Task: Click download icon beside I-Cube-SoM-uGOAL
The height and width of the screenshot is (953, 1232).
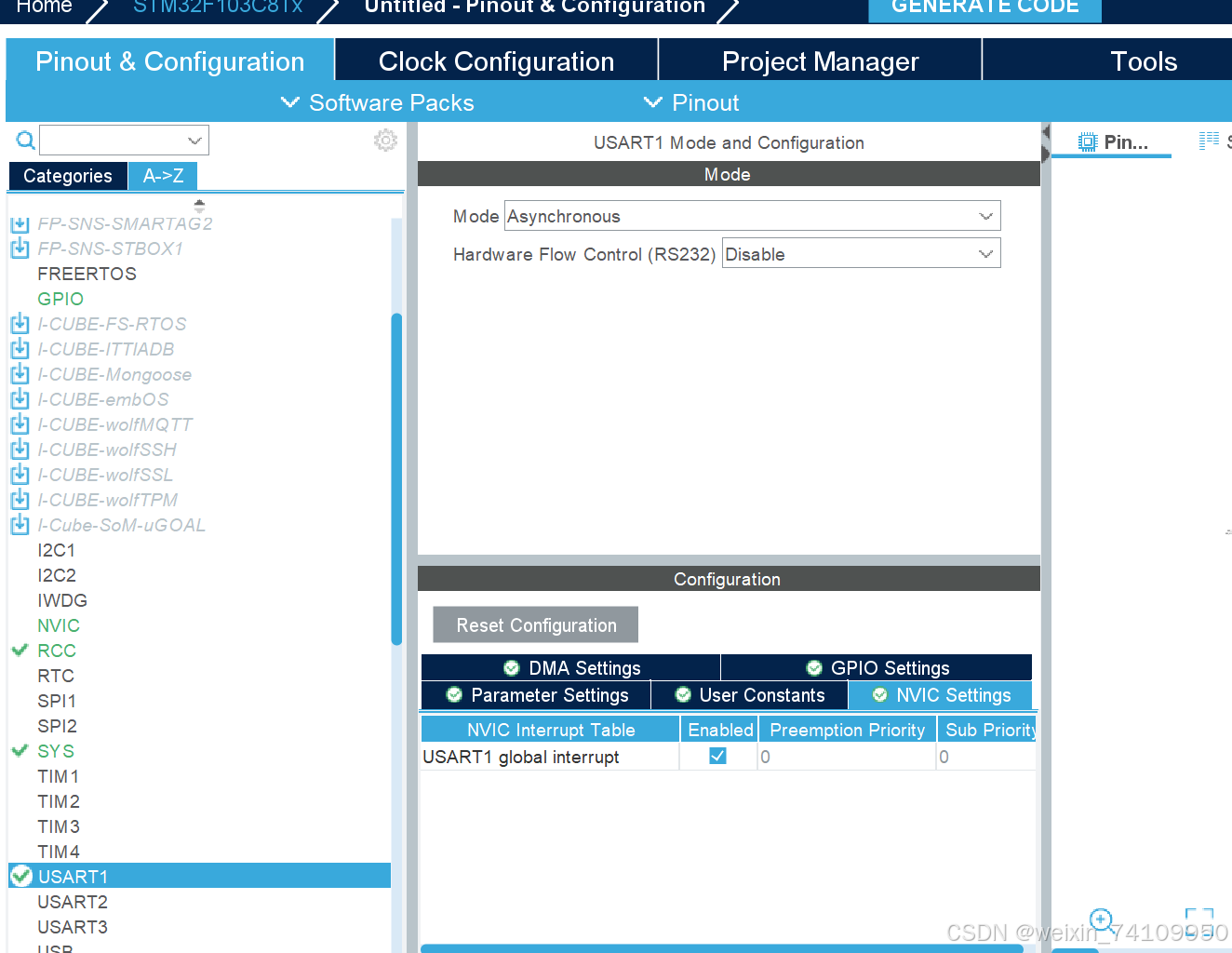Action: [x=20, y=525]
